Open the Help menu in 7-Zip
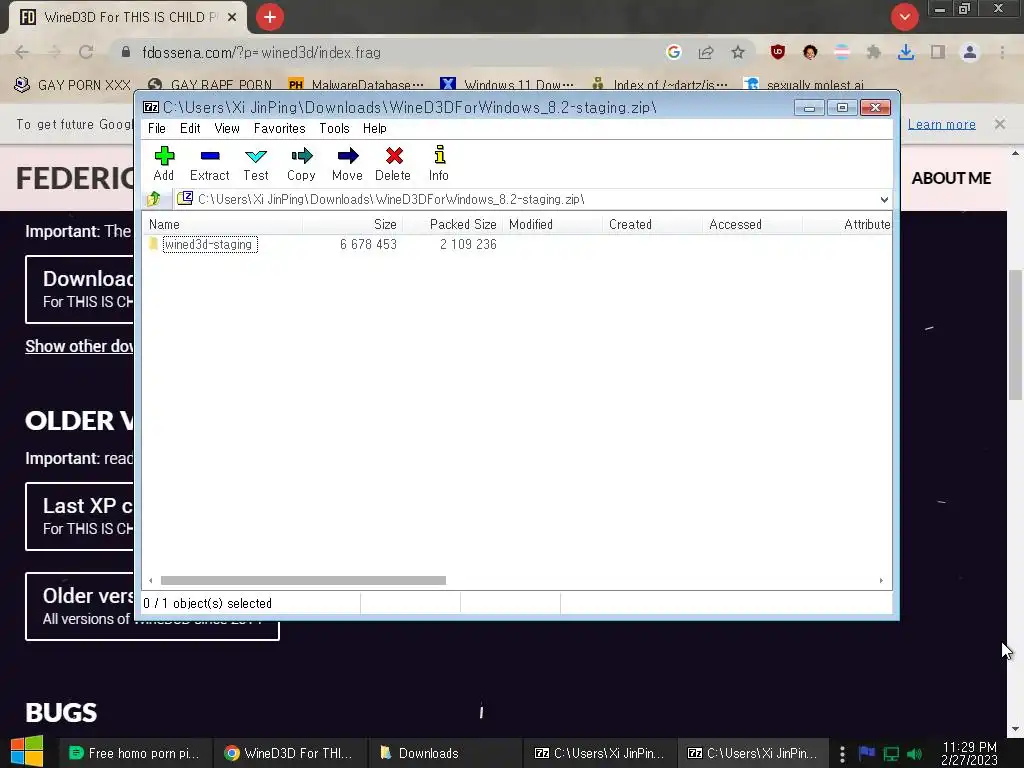1024x768 pixels. click(374, 129)
